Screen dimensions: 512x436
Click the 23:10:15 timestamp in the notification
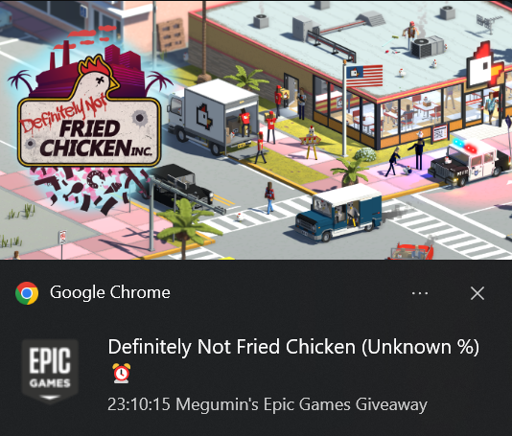[x=139, y=404]
